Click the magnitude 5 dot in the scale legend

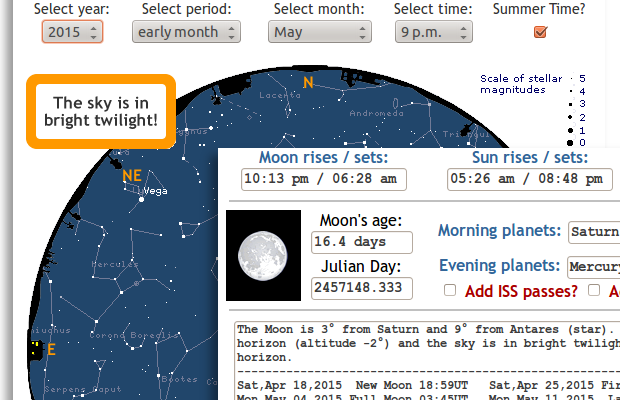572,79
